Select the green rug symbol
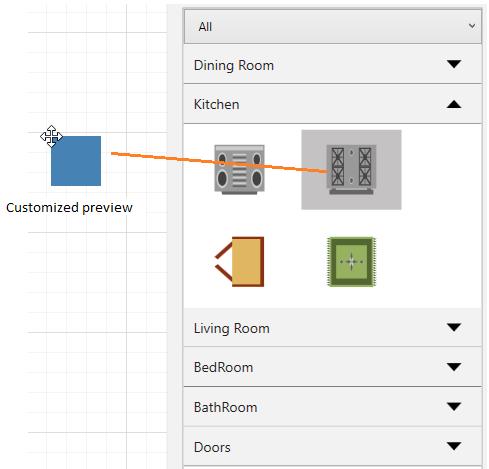Screen dimensions: 489x469 [x=351, y=262]
